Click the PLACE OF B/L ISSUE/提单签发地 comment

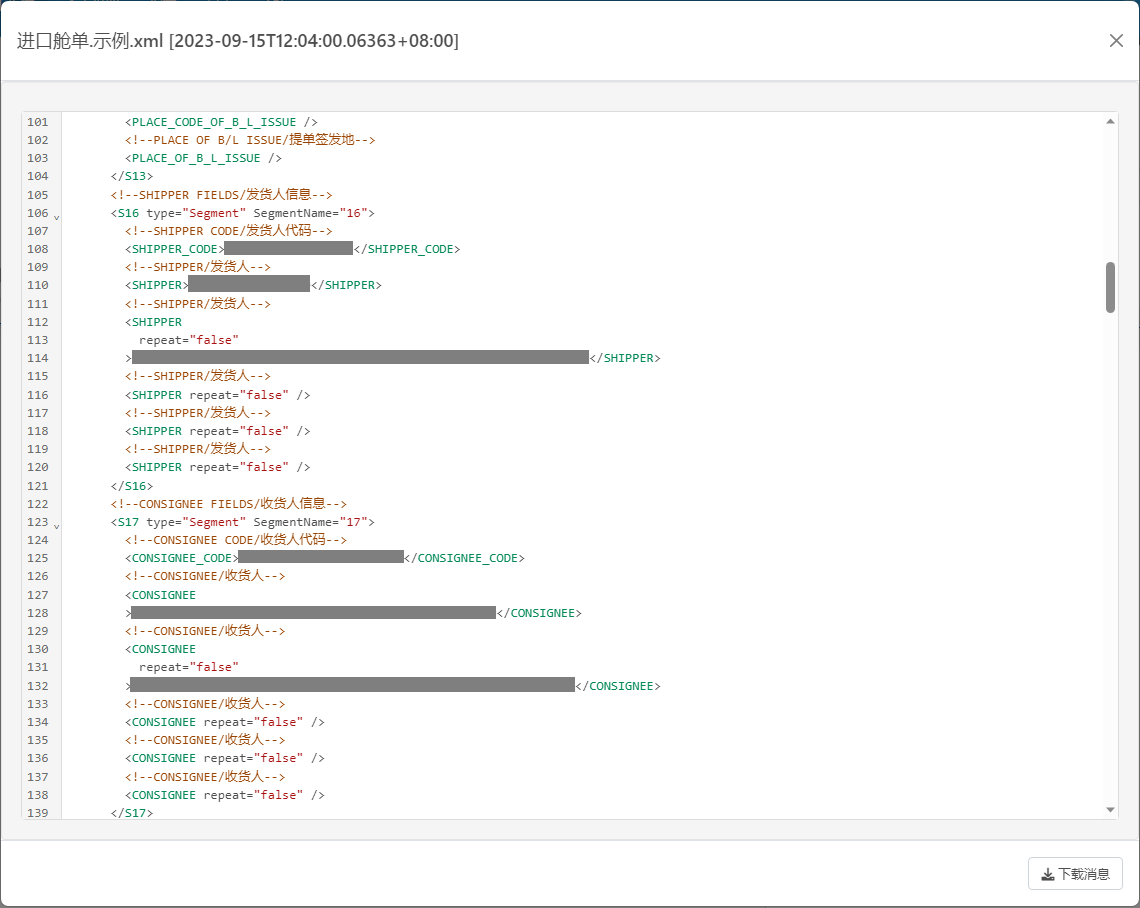click(250, 140)
